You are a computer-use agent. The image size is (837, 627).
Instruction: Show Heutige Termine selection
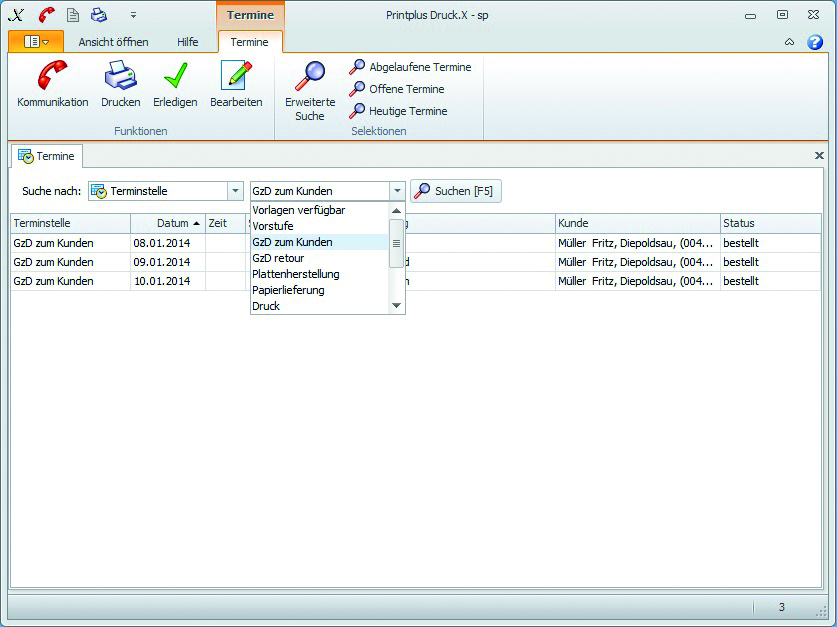(398, 111)
